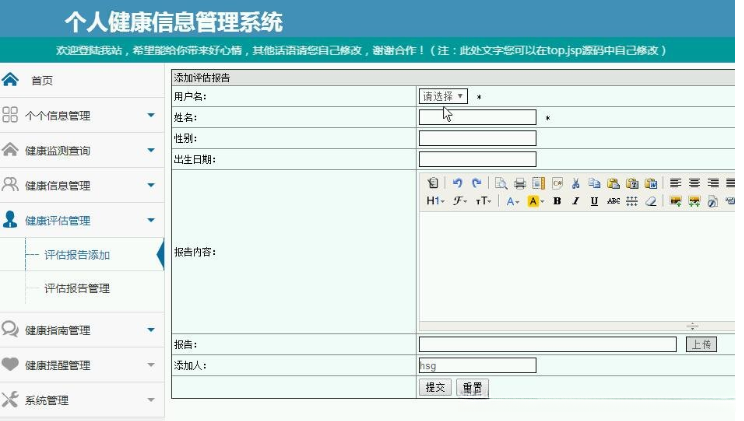Focus the 姓名 input field
Screen dimensions: 744x421
[478, 117]
